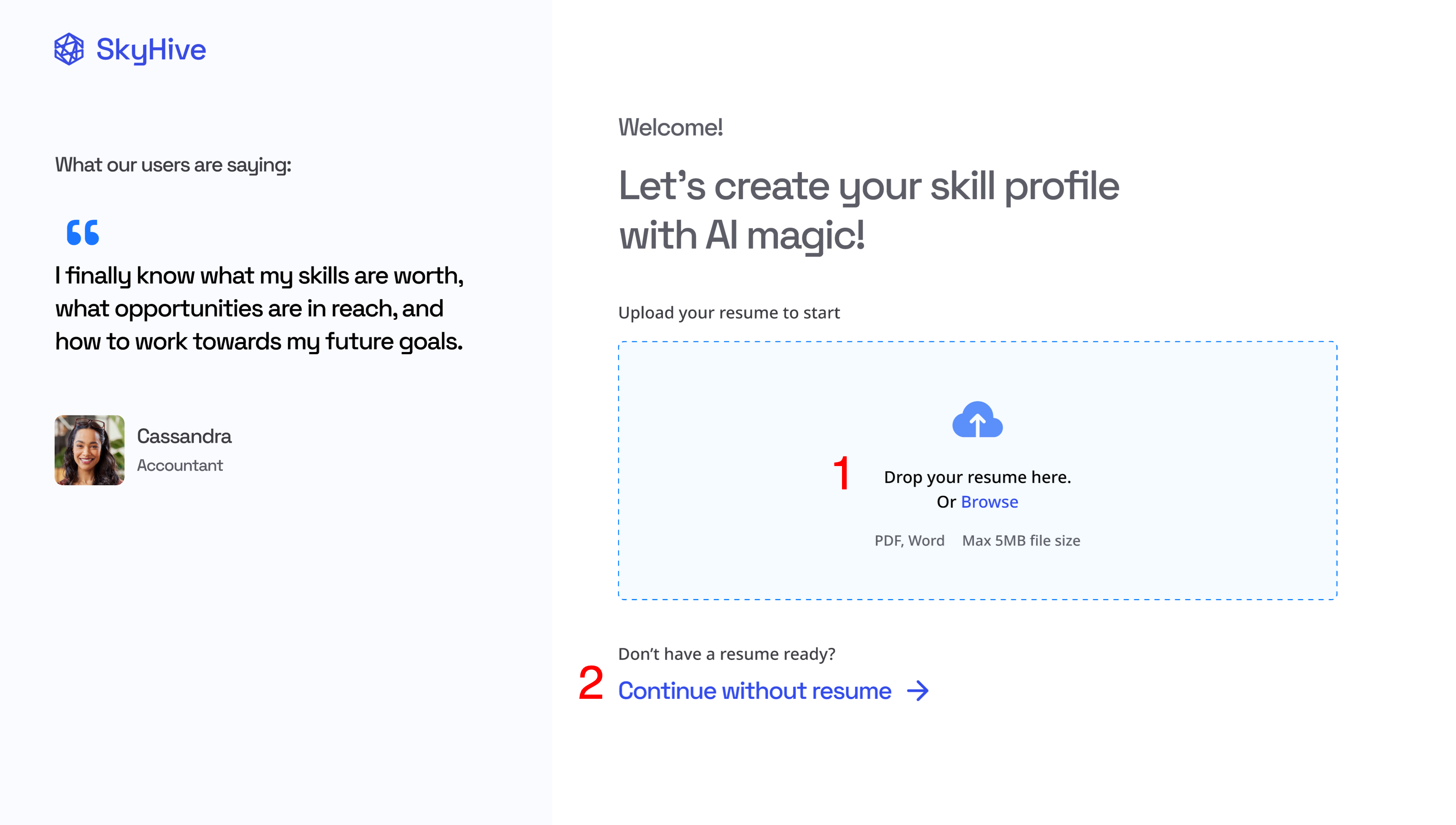
Task: Click the SkyHive brand name text
Action: tap(150, 50)
